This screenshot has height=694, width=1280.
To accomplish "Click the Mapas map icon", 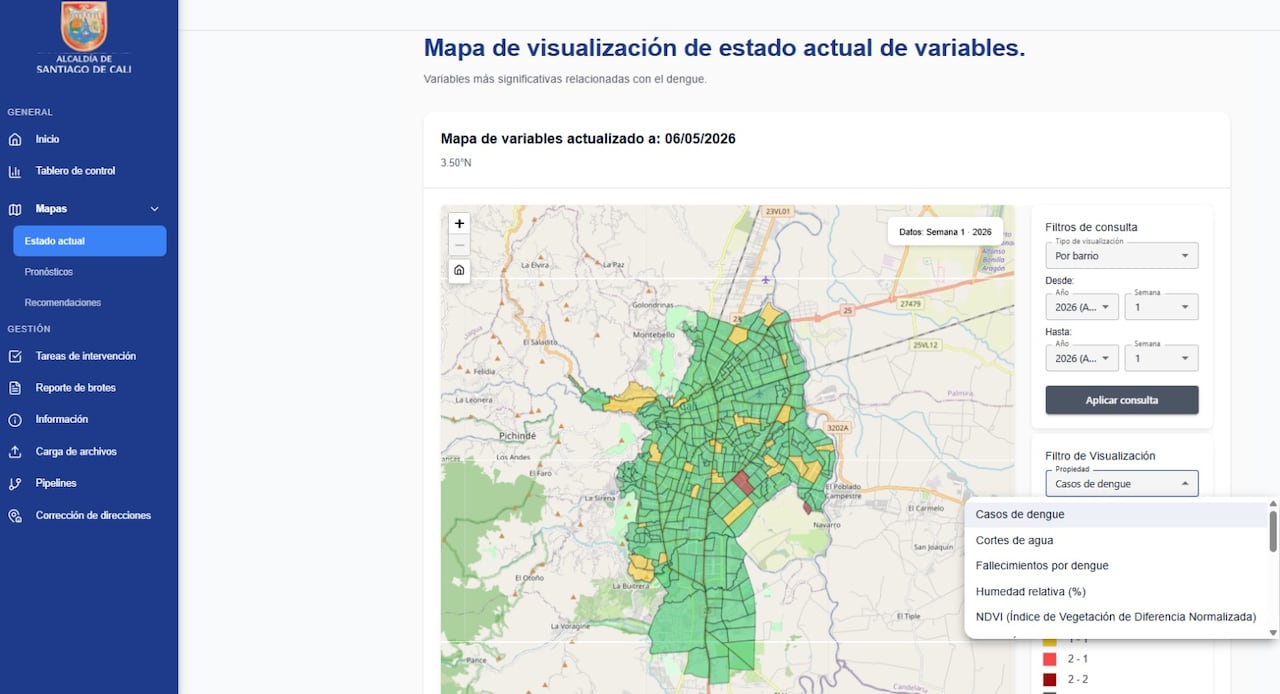I will [x=15, y=210].
